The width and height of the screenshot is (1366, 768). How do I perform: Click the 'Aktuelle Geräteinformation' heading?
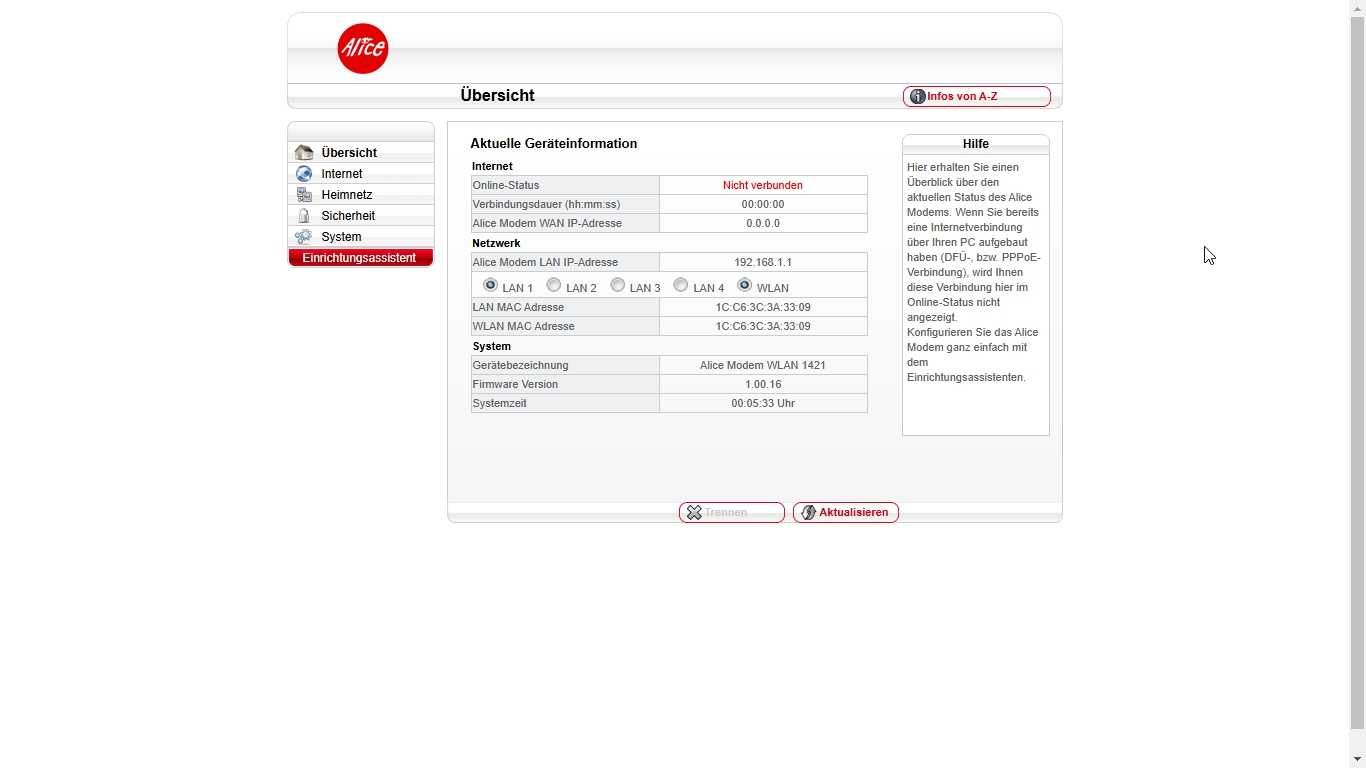tap(554, 143)
